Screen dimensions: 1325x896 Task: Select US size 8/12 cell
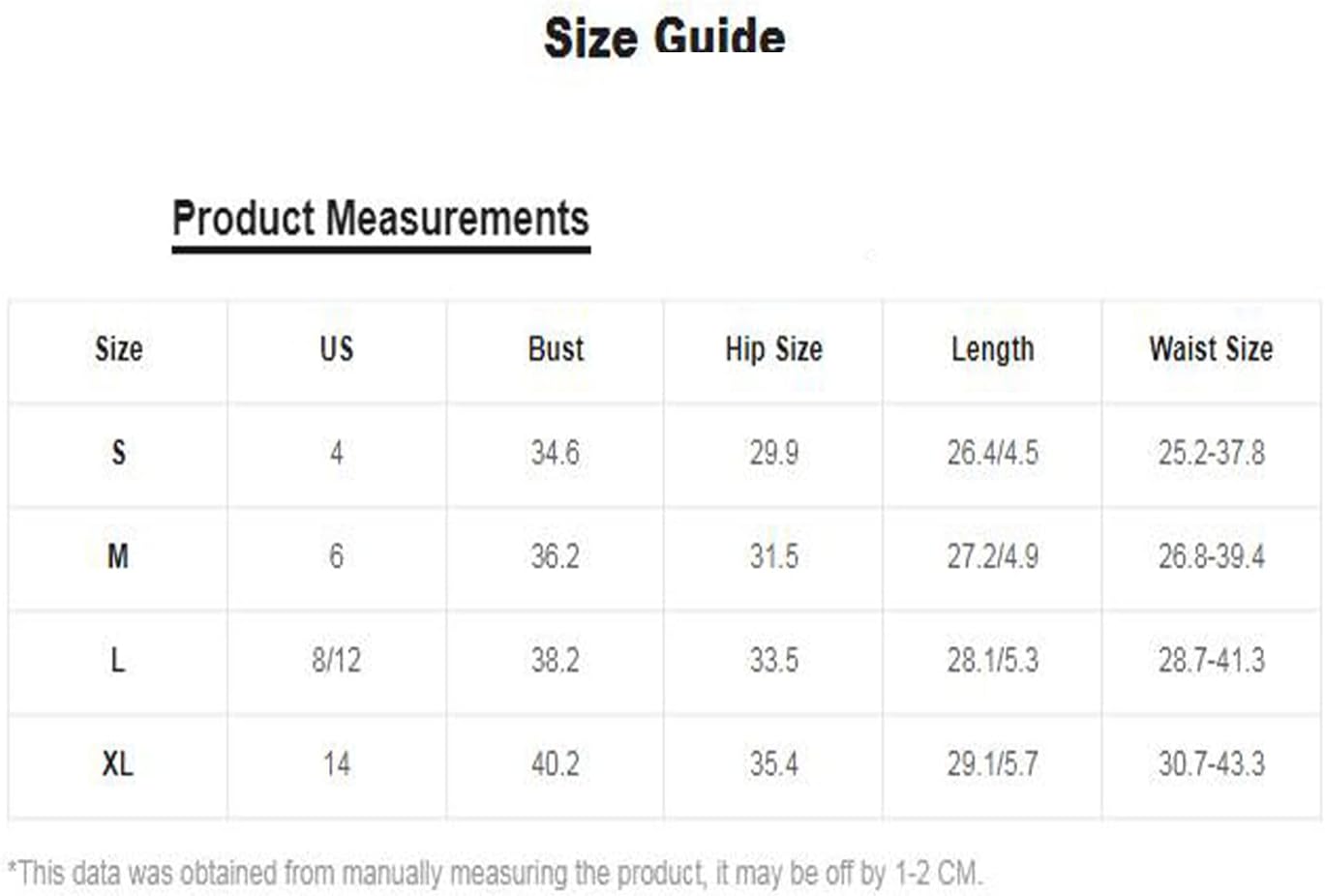pos(336,660)
